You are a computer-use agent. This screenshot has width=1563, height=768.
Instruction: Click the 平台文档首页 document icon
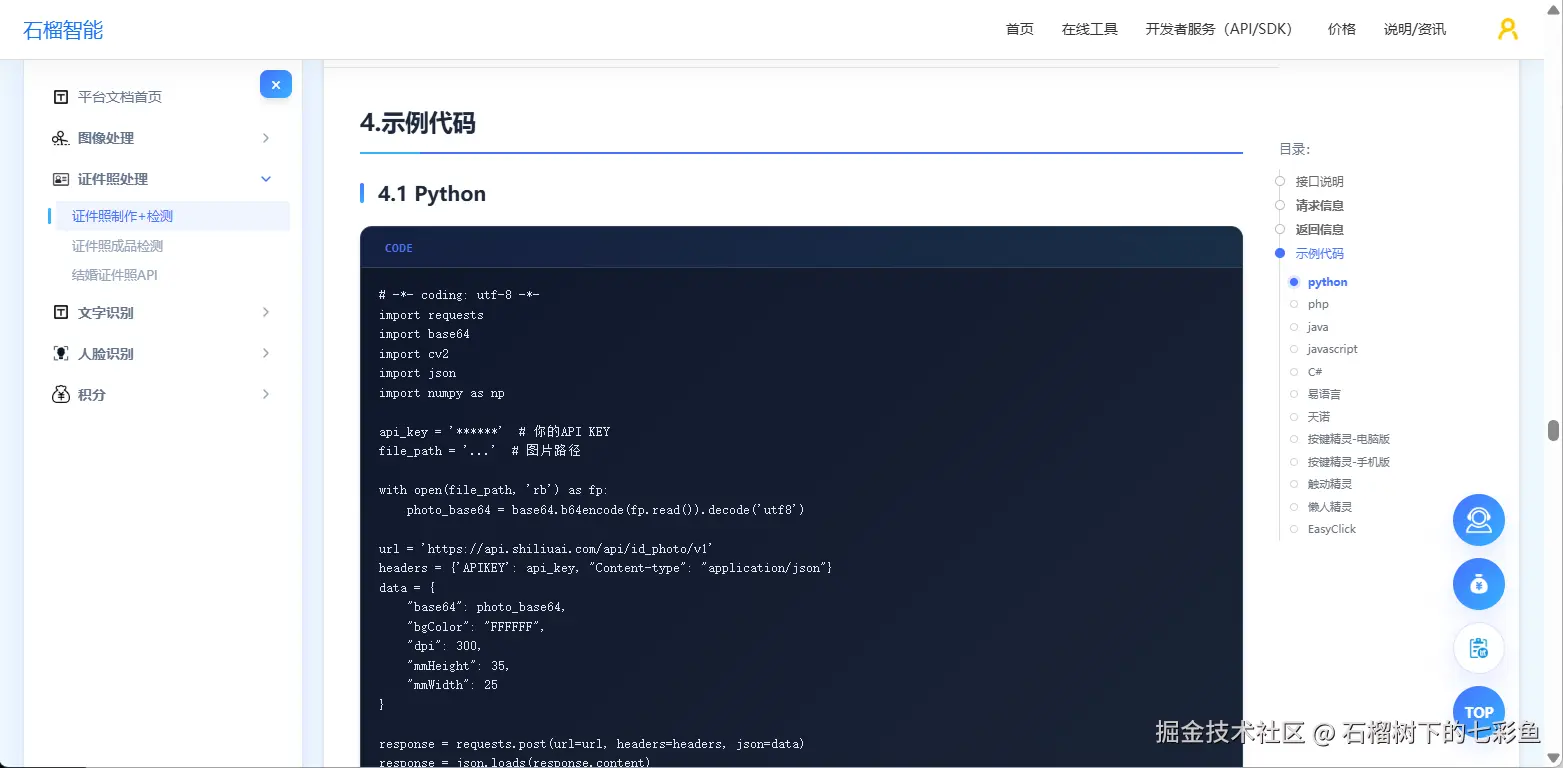pos(61,97)
